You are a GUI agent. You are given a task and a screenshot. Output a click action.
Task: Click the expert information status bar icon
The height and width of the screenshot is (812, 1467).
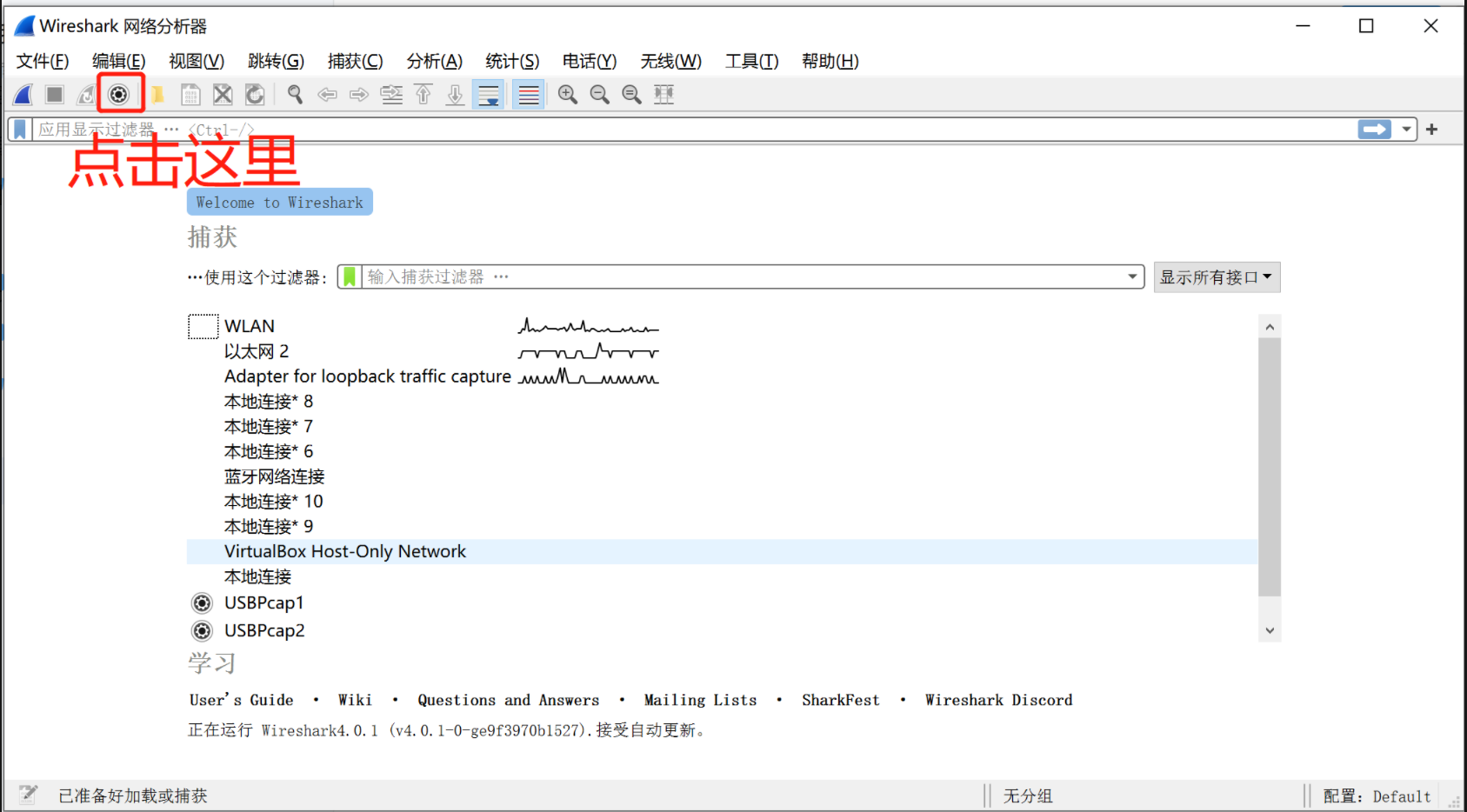[x=29, y=794]
